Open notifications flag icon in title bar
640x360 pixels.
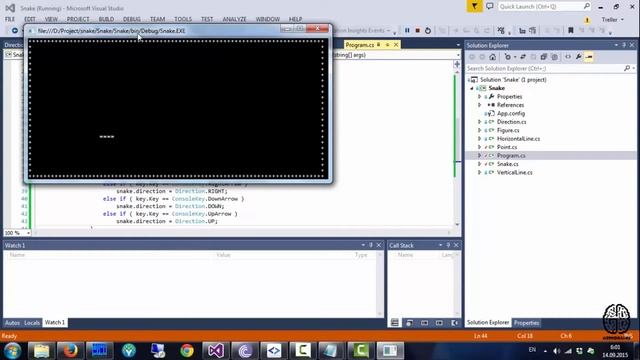click(x=474, y=7)
